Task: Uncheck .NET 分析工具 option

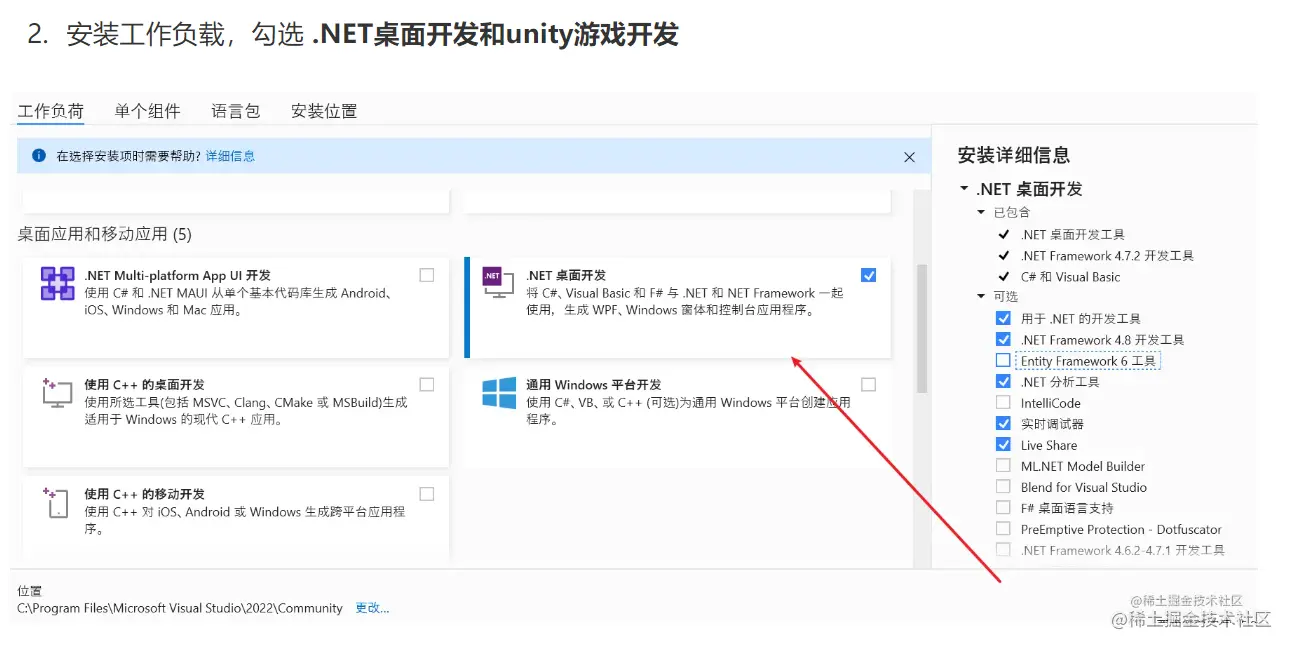Action: [x=1003, y=381]
